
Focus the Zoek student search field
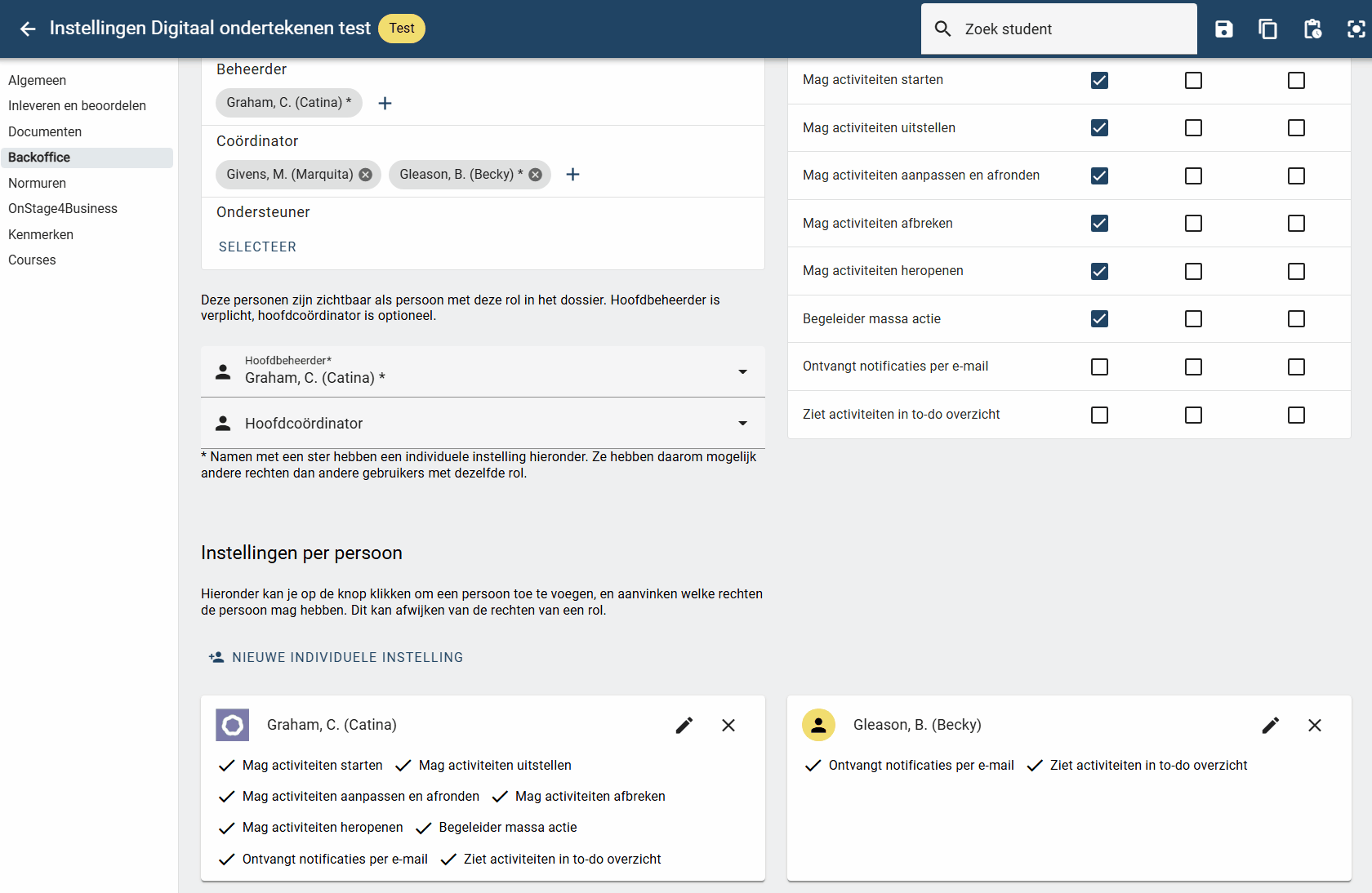point(1059,29)
